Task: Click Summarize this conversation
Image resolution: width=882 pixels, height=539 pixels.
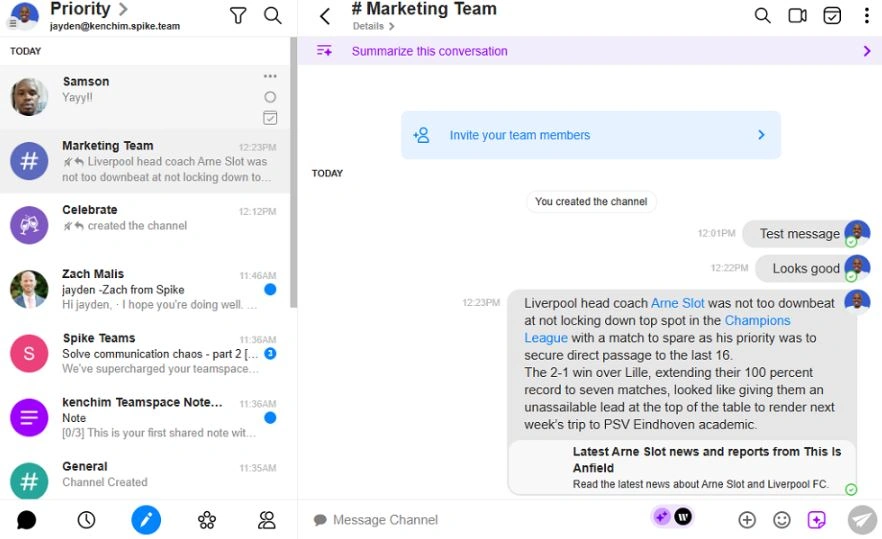Action: pos(430,51)
